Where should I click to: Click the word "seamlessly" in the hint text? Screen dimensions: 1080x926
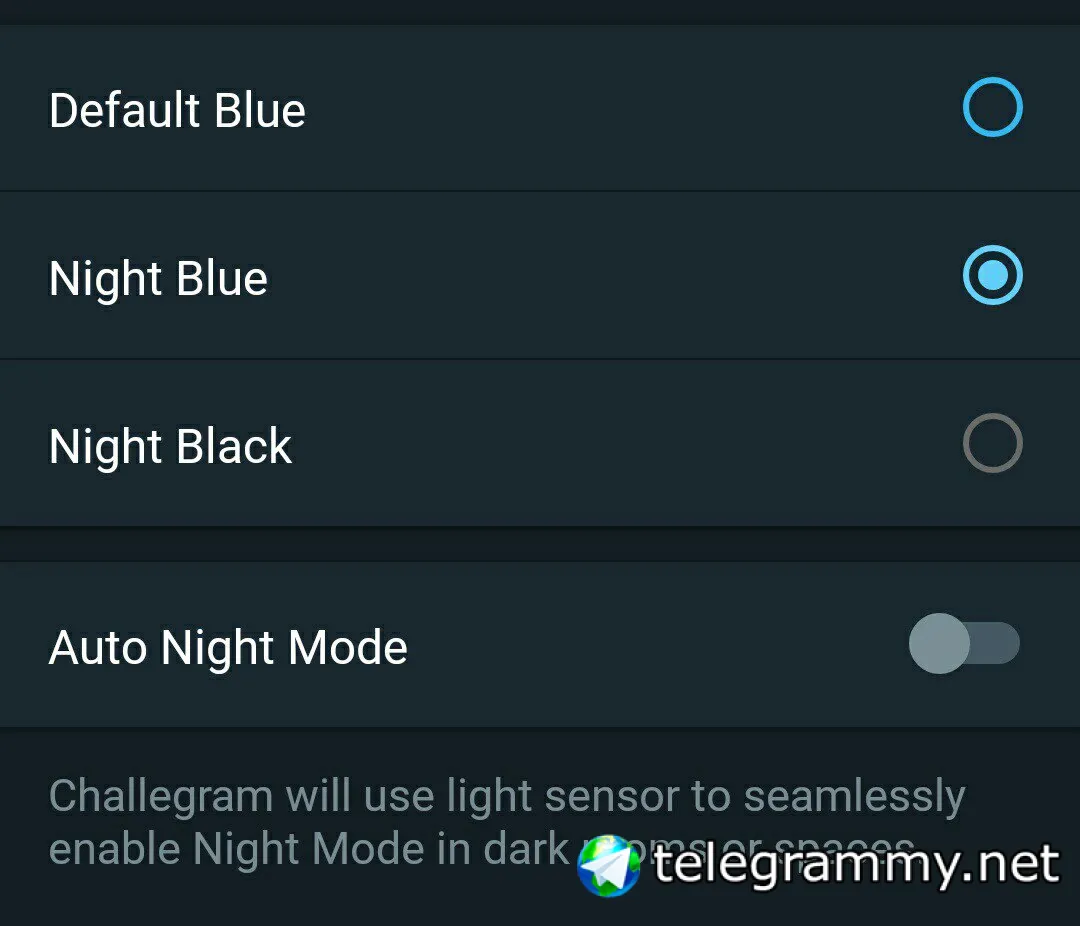854,797
